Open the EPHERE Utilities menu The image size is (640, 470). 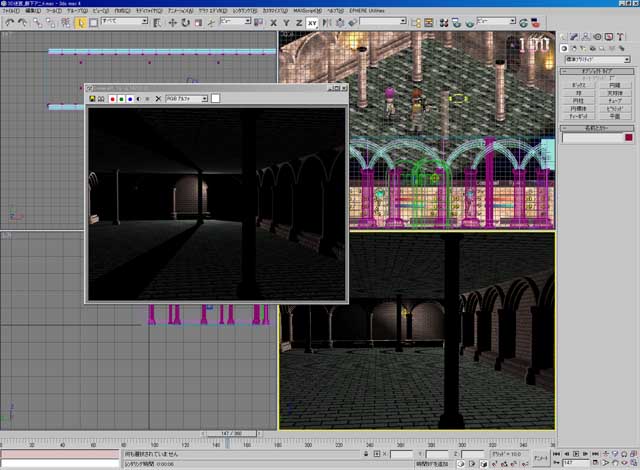(x=367, y=11)
